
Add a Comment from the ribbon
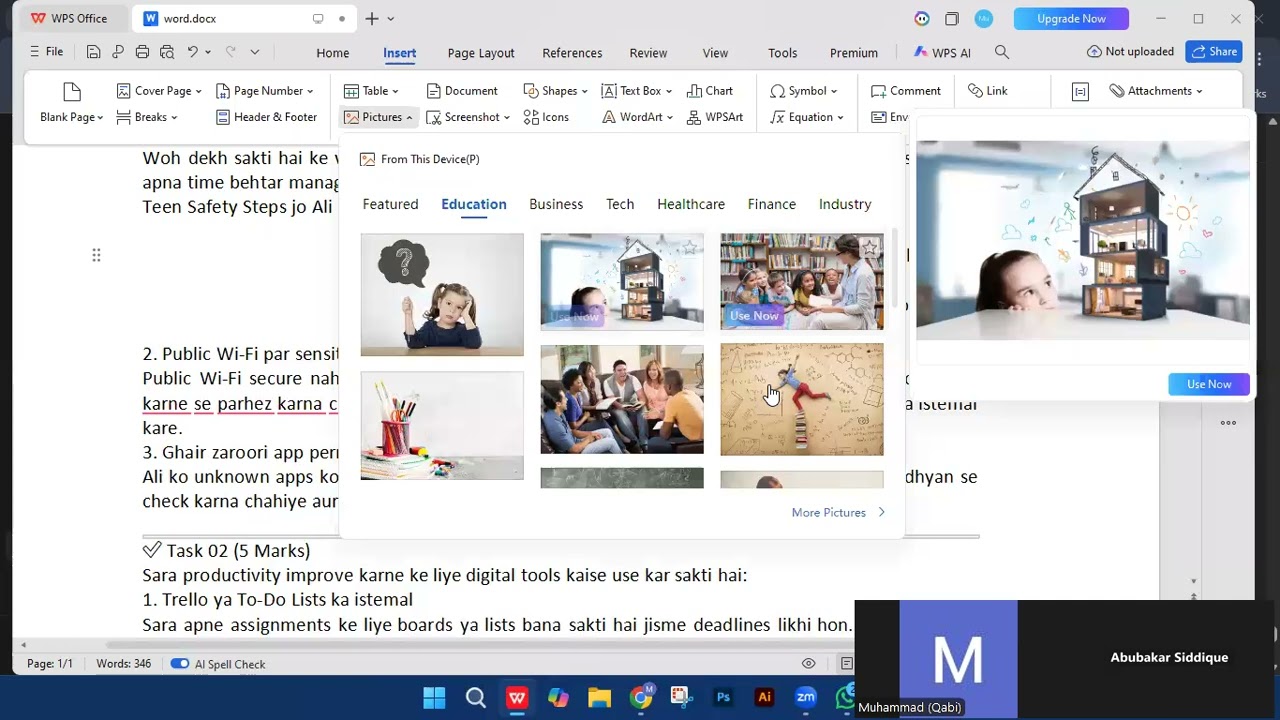pos(906,91)
